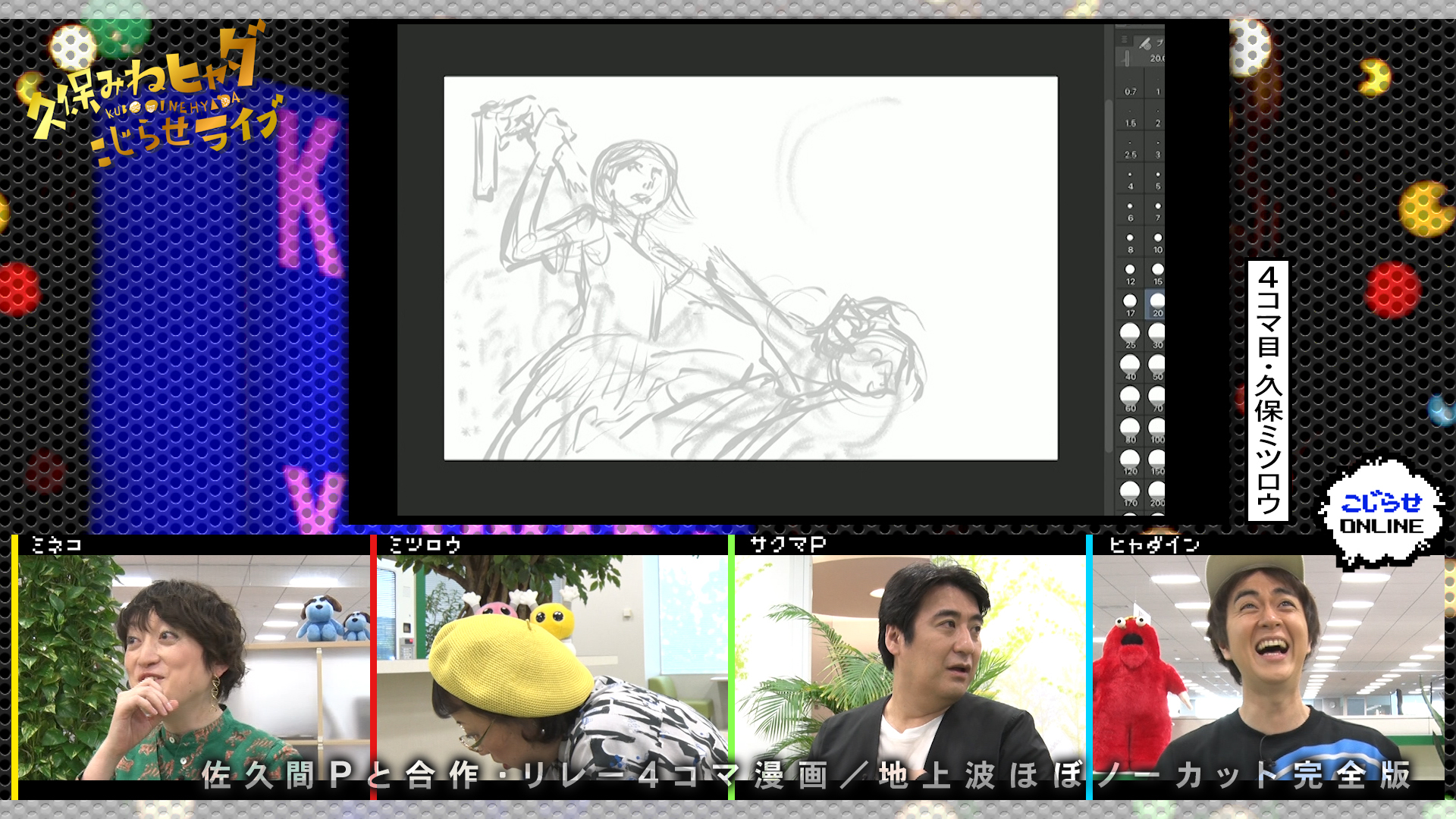Pick the 1.5 brush size preset

tap(1130, 117)
